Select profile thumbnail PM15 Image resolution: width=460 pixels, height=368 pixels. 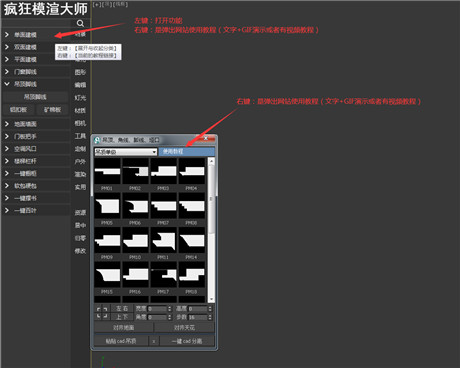(107, 275)
